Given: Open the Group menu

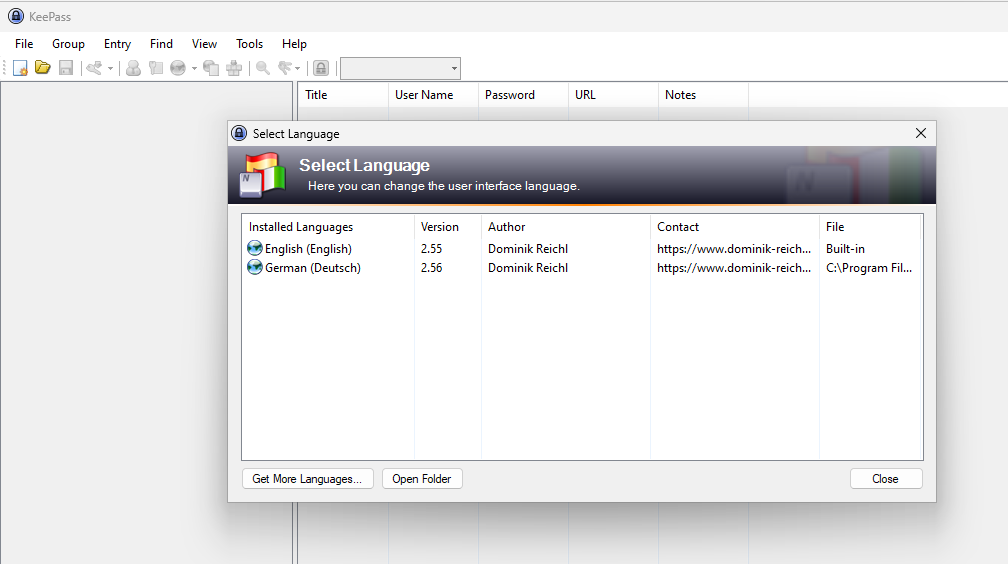Looking at the screenshot, I should pyautogui.click(x=68, y=44).
